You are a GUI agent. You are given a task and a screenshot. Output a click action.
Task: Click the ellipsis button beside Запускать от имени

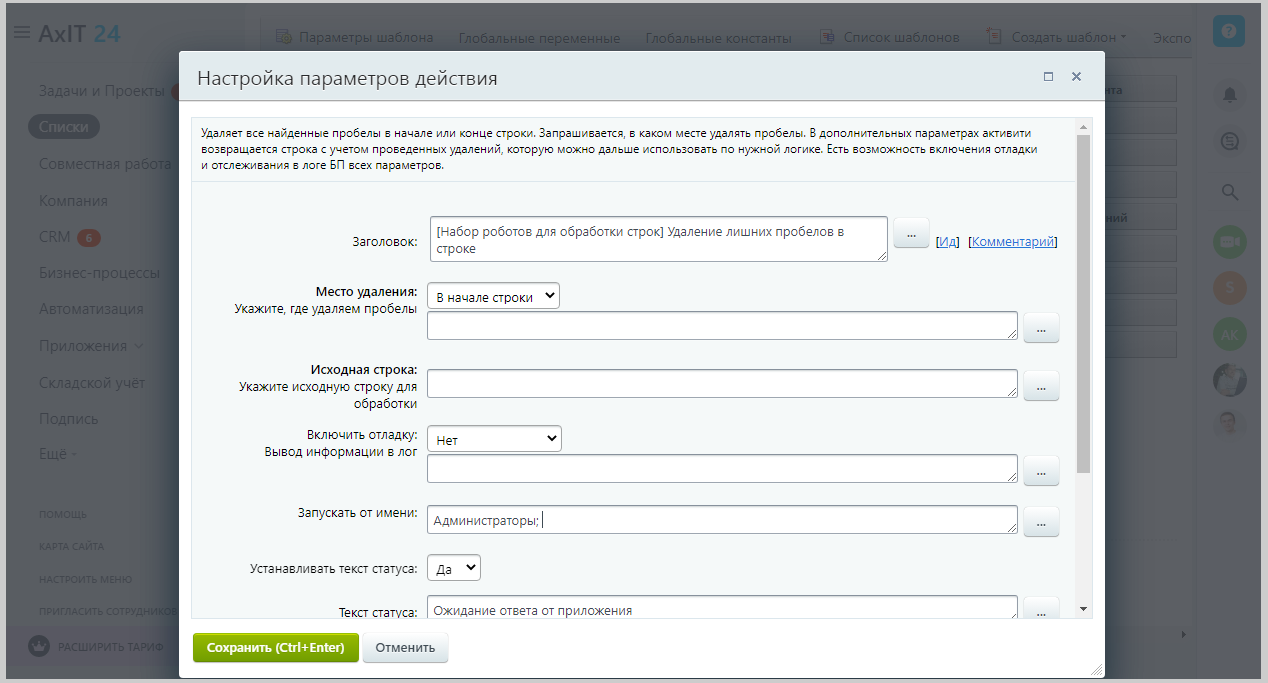(1041, 521)
